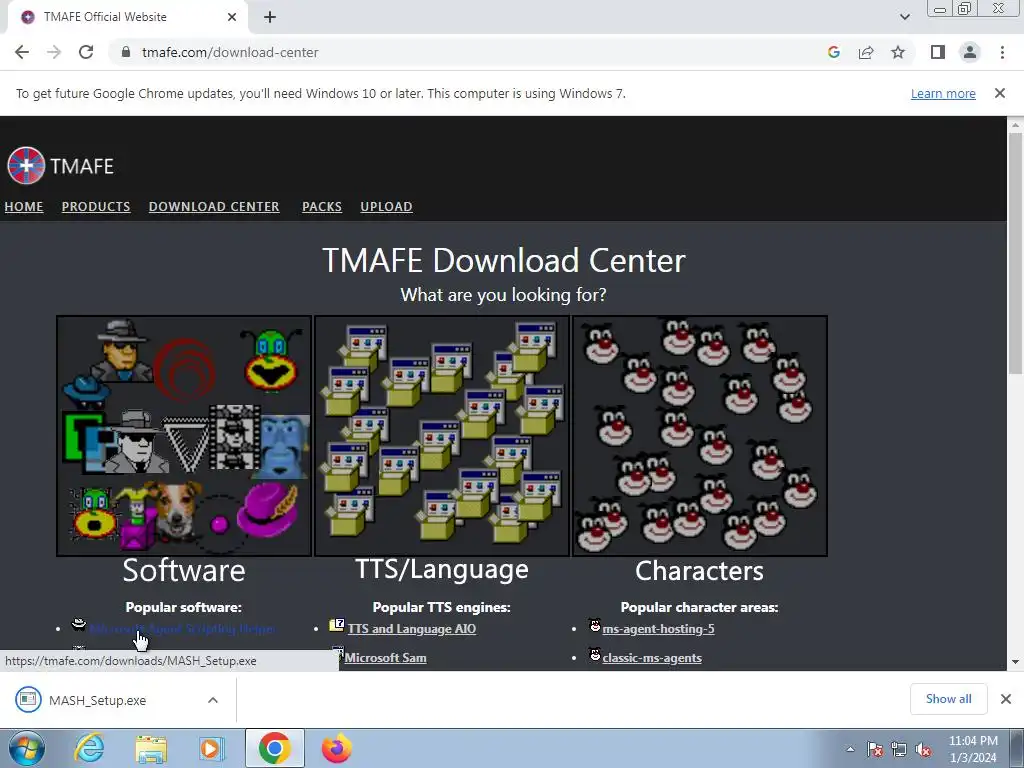This screenshot has width=1024, height=768.
Task: Open File Explorer from taskbar
Action: coord(151,748)
